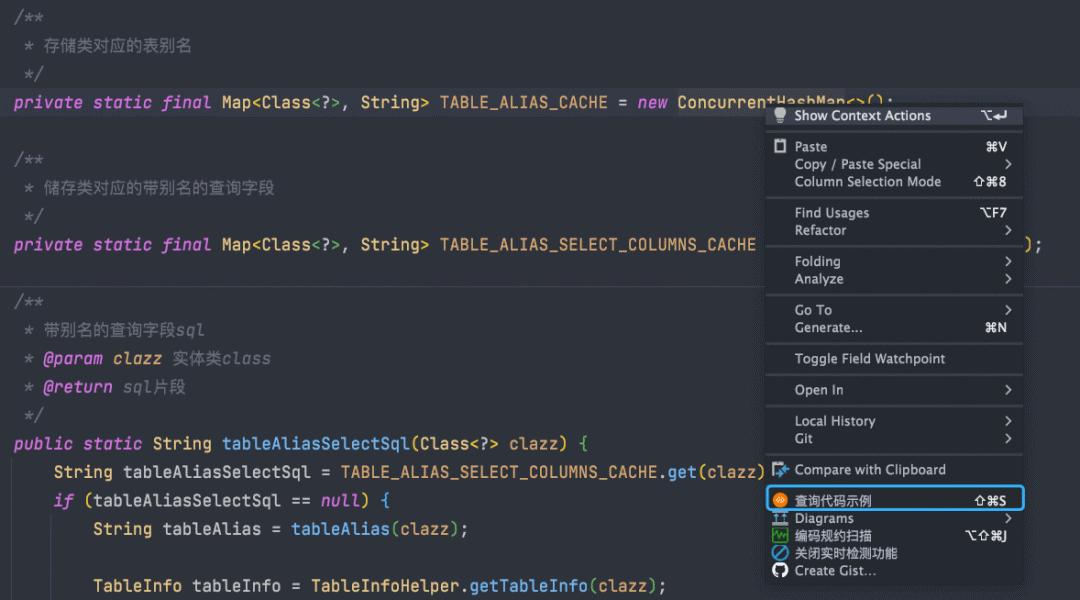Viewport: 1080px width, 600px height.
Task: Click the clipboard icon next to Paste
Action: (x=780, y=146)
